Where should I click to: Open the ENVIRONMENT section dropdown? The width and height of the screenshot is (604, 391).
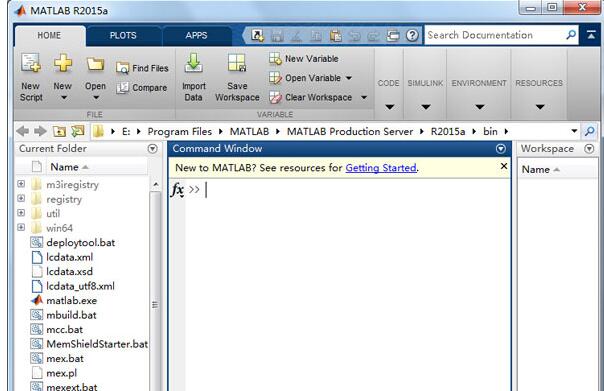click(x=479, y=107)
